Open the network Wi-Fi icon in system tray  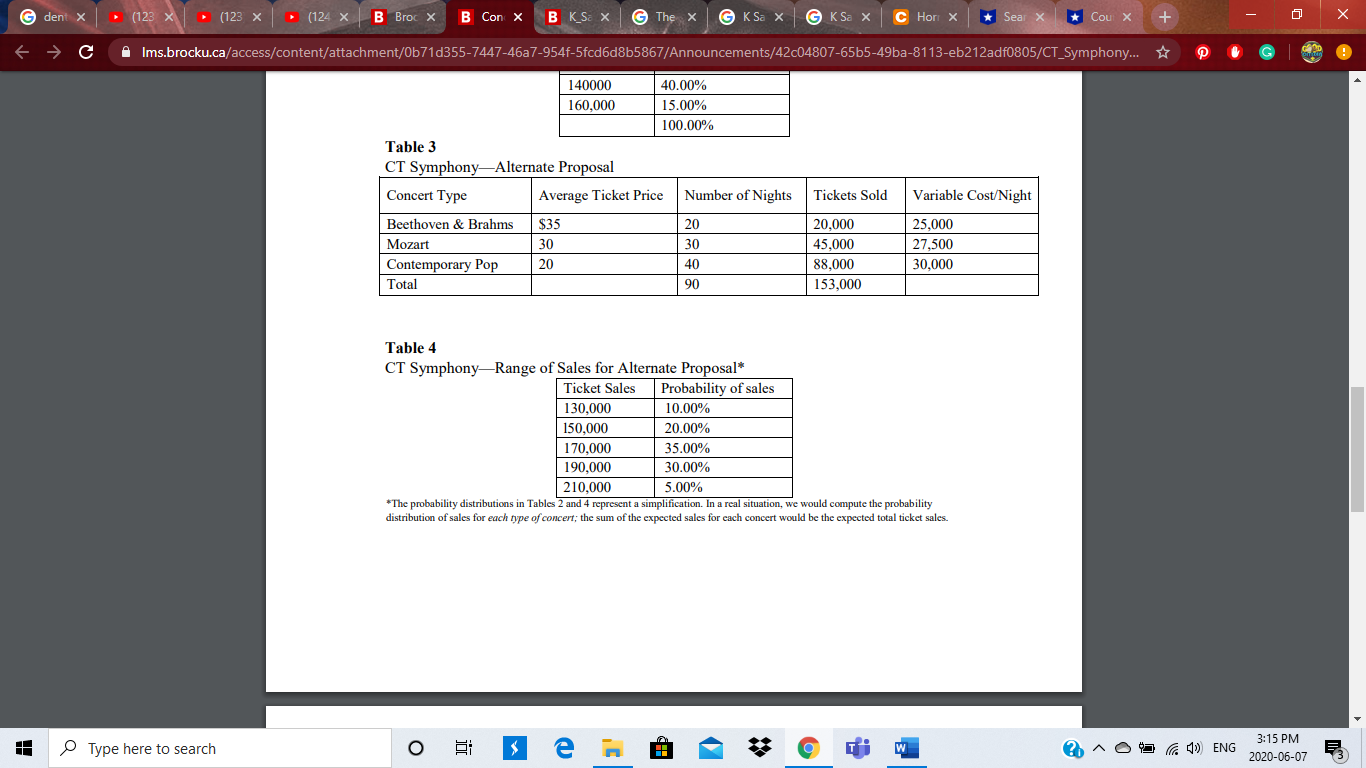coord(1172,747)
